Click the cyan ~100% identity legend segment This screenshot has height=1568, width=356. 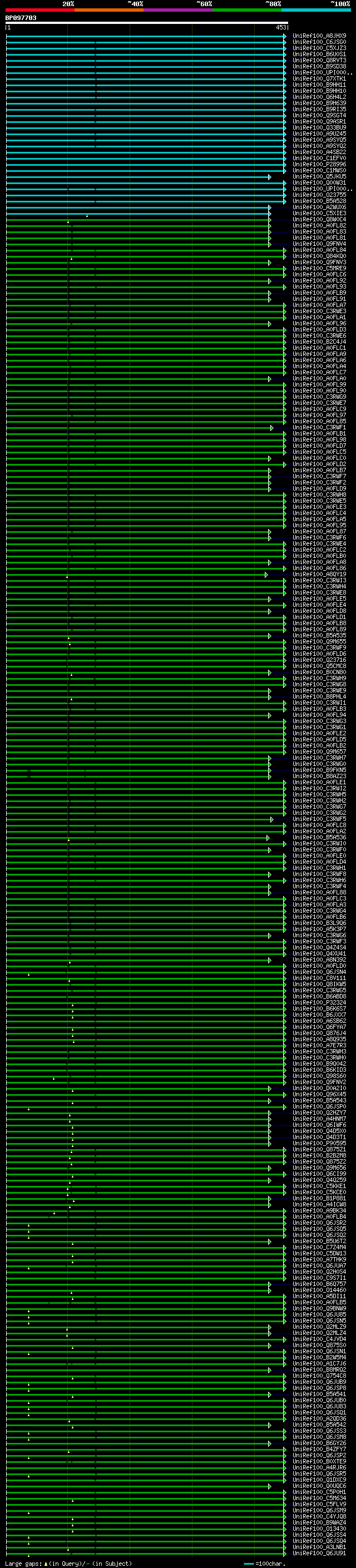316,10
